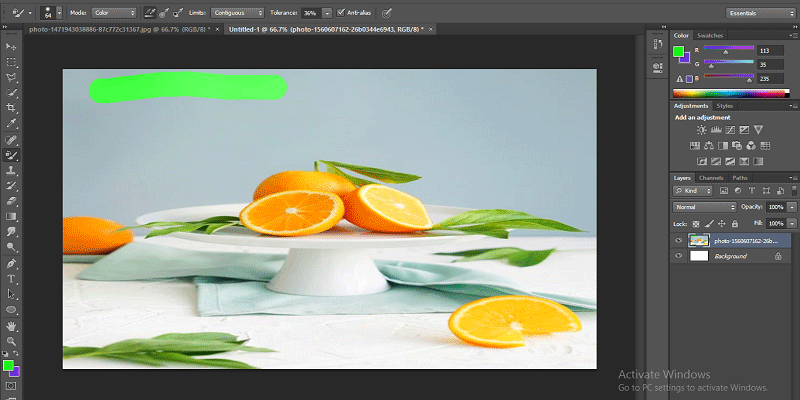This screenshot has height=400, width=800.
Task: Click the Brightness/Contrast adjustment icon
Action: (x=702, y=129)
